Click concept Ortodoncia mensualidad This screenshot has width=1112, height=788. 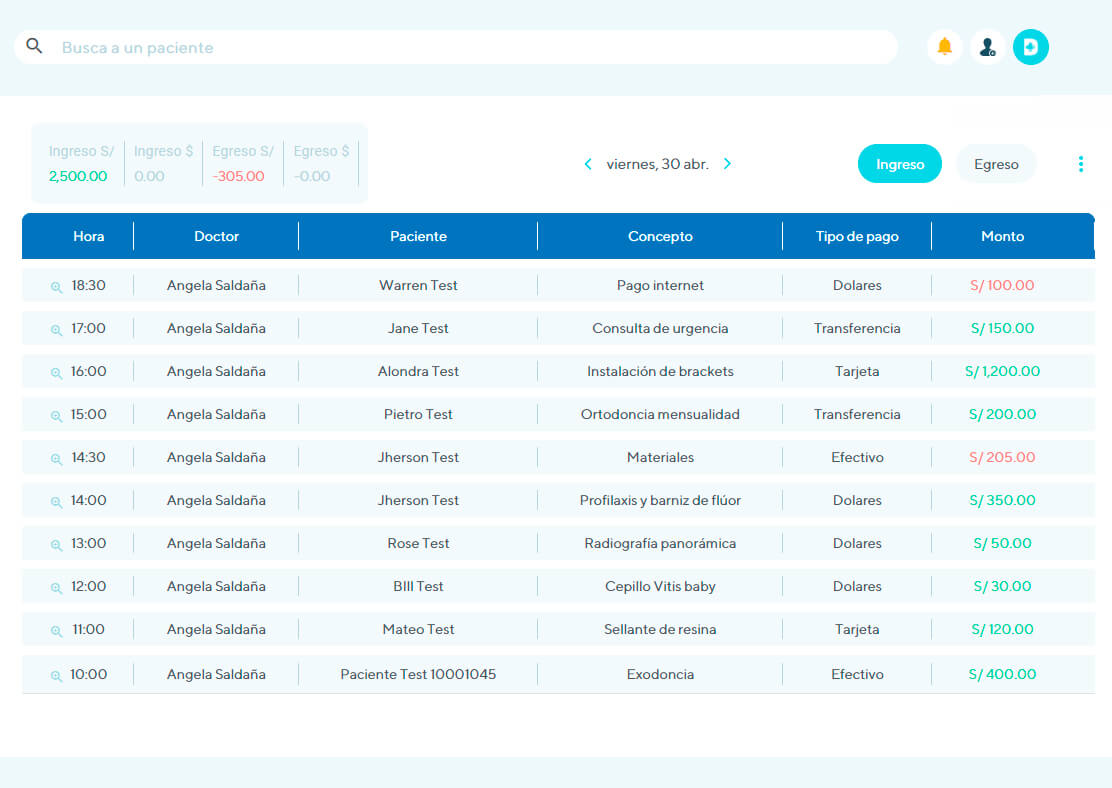click(660, 414)
